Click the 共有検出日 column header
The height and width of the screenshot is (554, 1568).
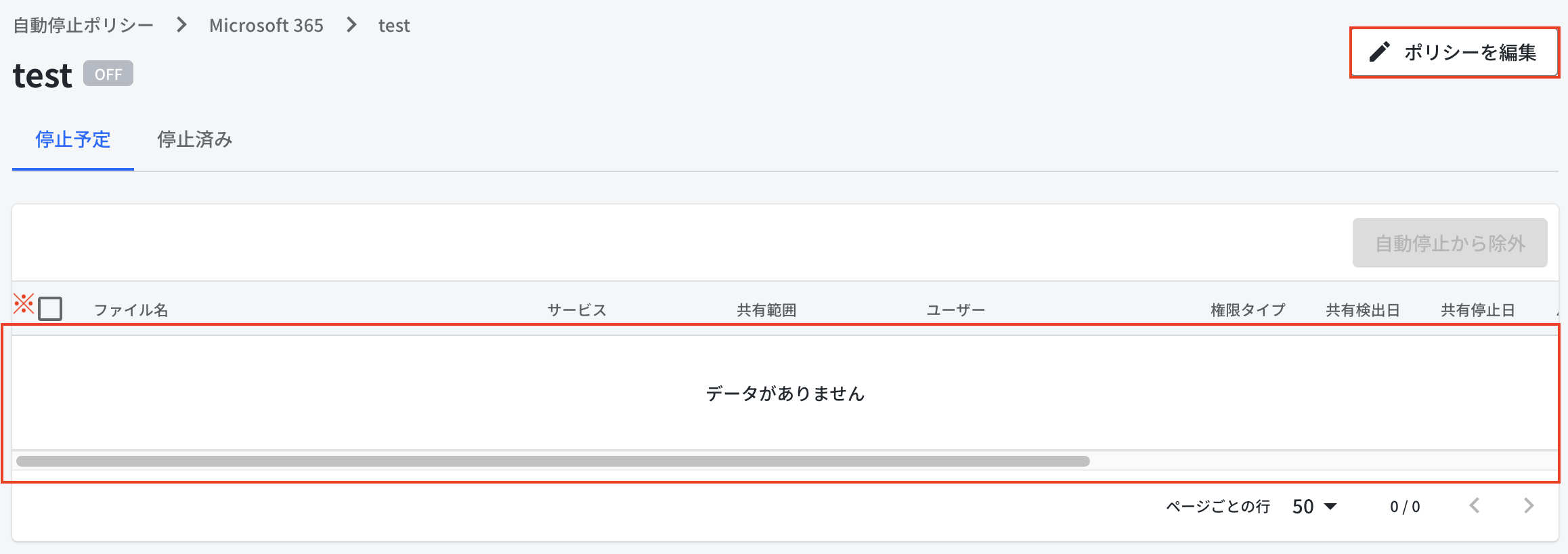(x=1362, y=310)
